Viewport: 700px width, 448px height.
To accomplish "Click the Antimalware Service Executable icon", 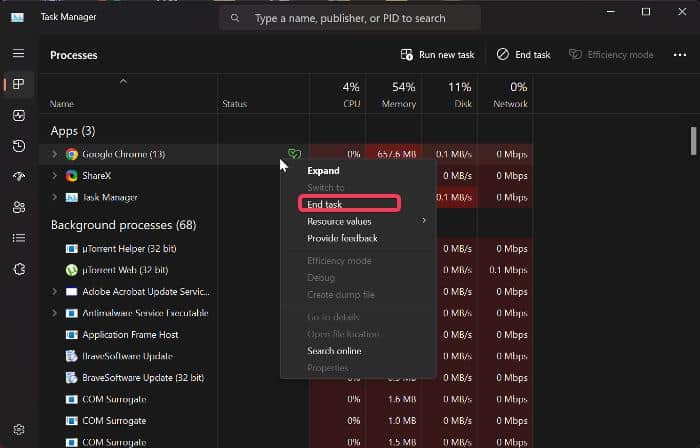I will pyautogui.click(x=71, y=313).
